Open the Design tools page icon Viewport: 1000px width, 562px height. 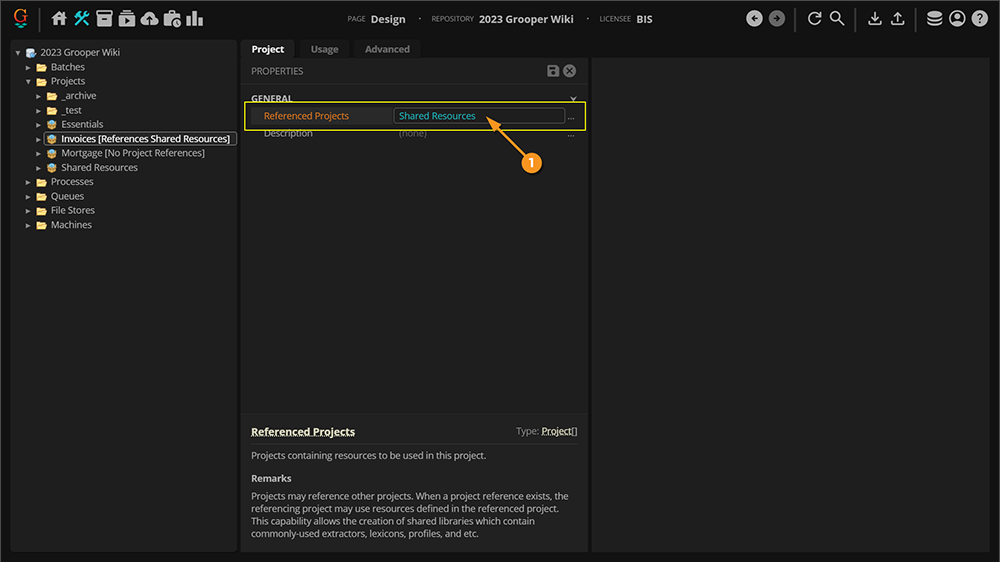pos(82,18)
